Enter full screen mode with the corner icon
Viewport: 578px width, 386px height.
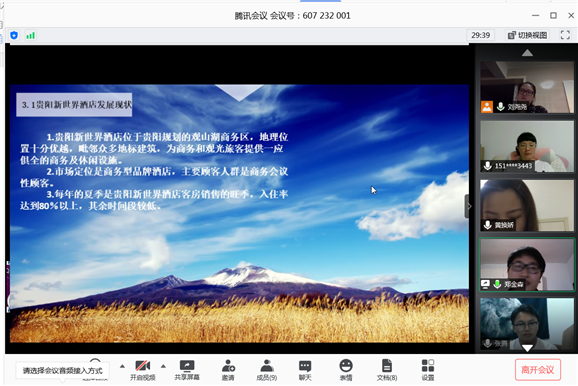(565, 35)
